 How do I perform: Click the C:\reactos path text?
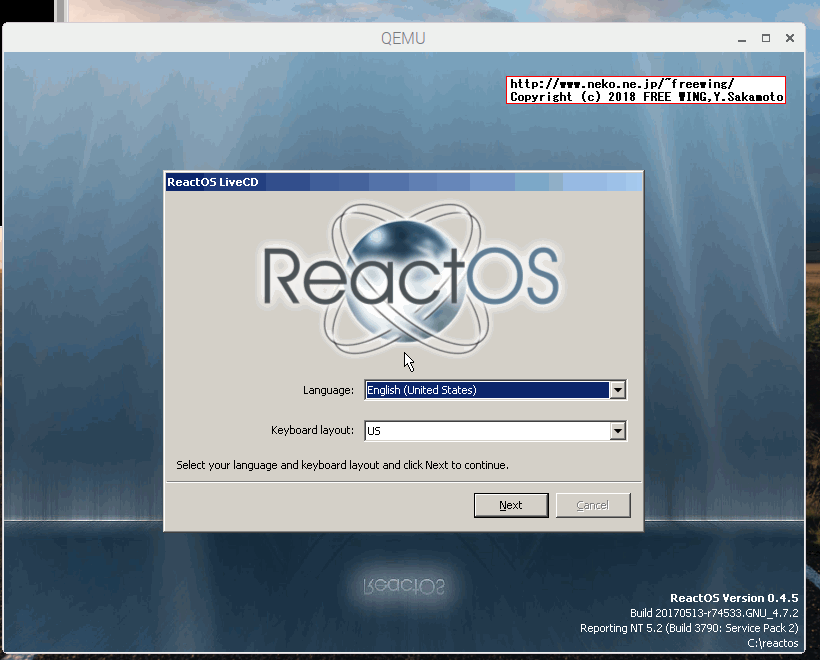click(773, 643)
